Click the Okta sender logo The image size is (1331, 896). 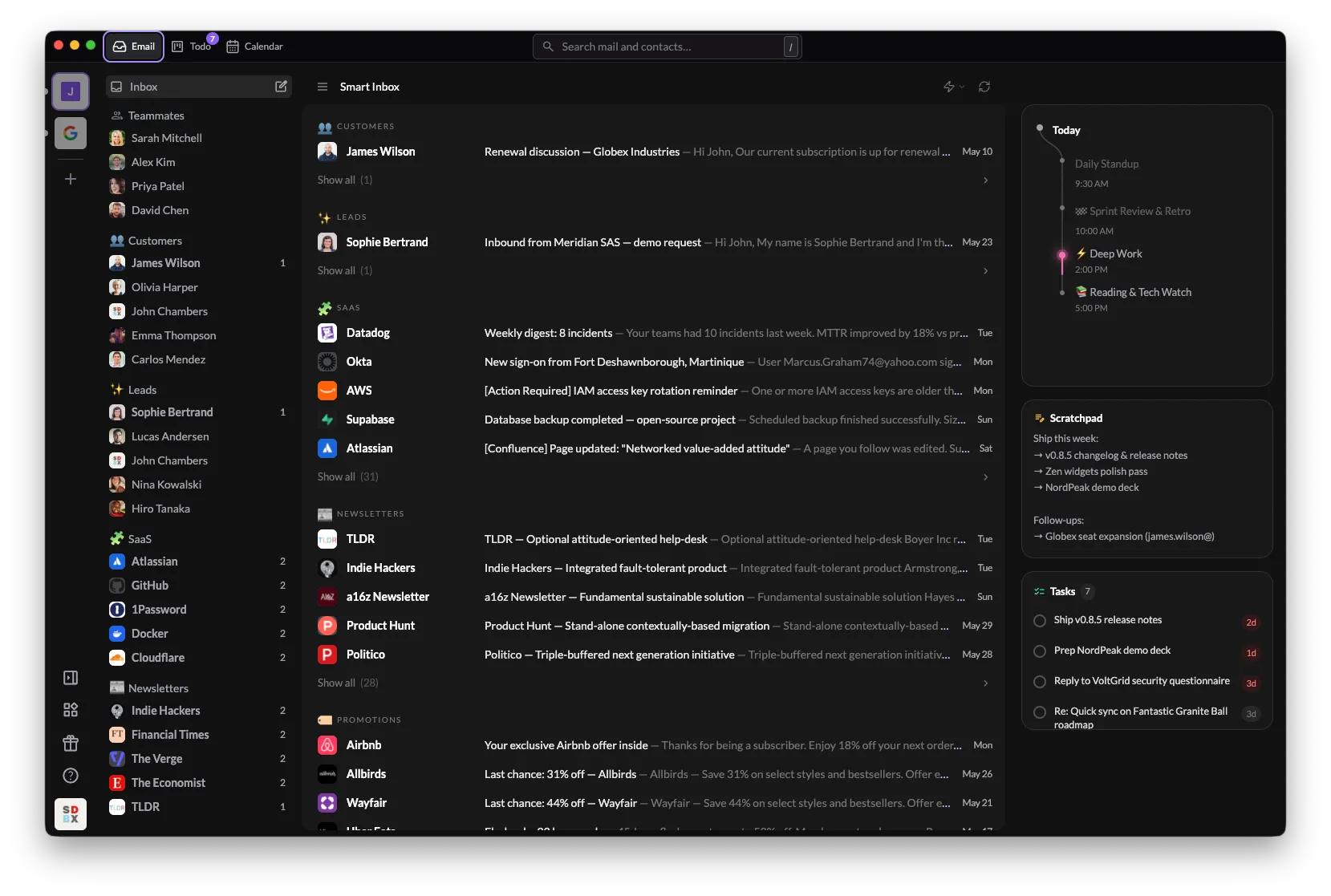tap(327, 362)
